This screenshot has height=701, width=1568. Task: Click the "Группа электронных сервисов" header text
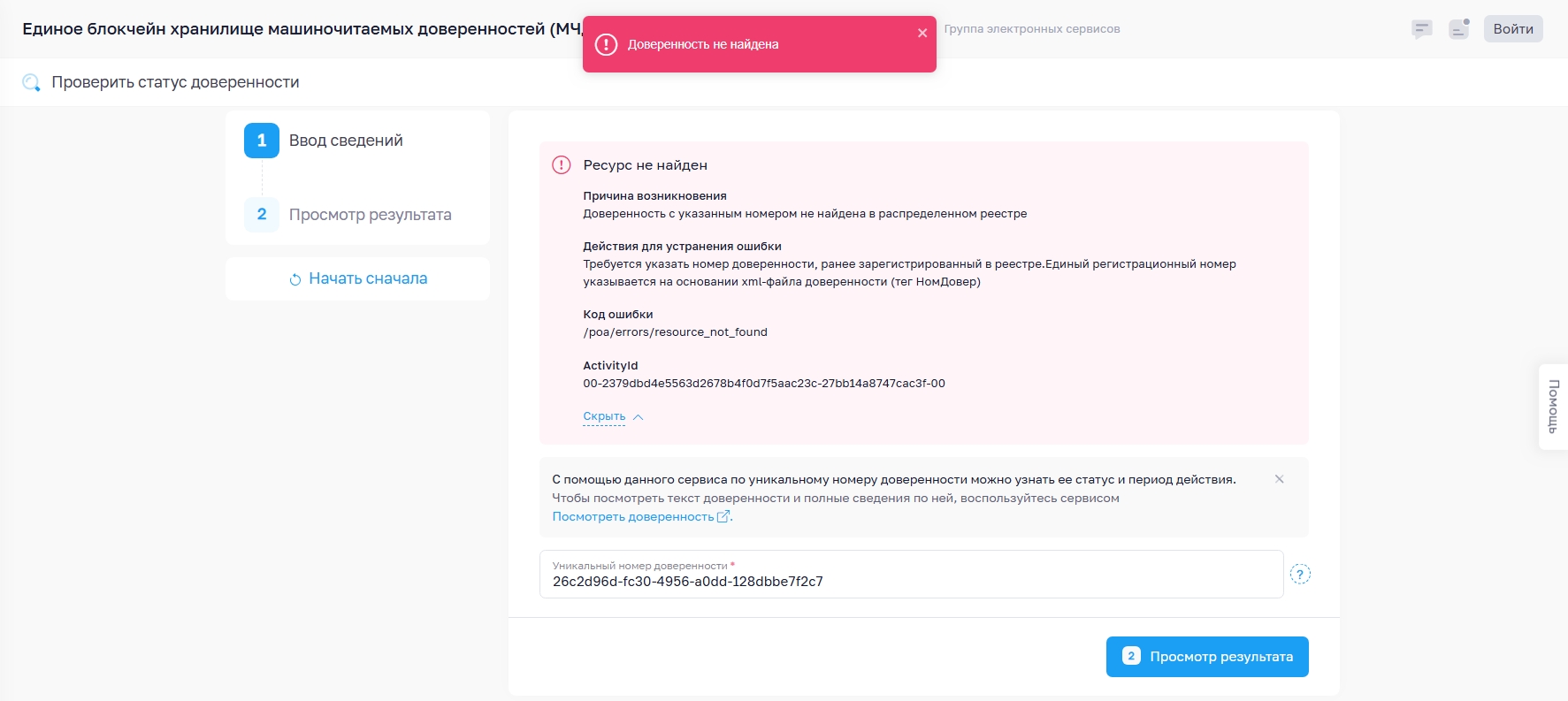point(1031,29)
